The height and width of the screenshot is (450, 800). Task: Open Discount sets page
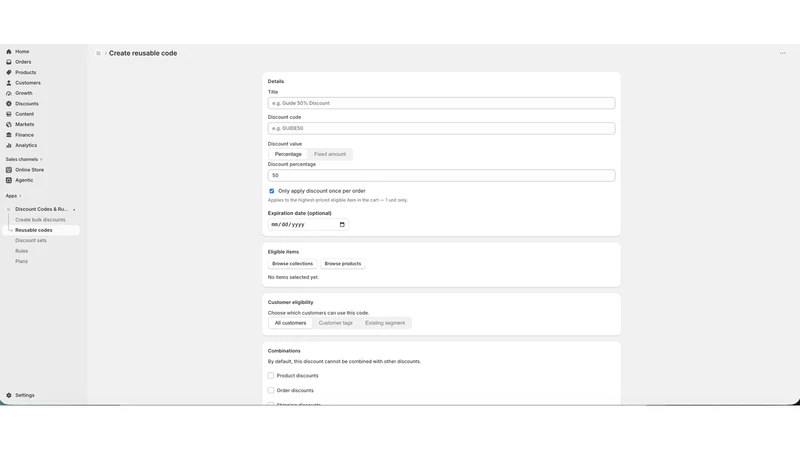(31, 240)
